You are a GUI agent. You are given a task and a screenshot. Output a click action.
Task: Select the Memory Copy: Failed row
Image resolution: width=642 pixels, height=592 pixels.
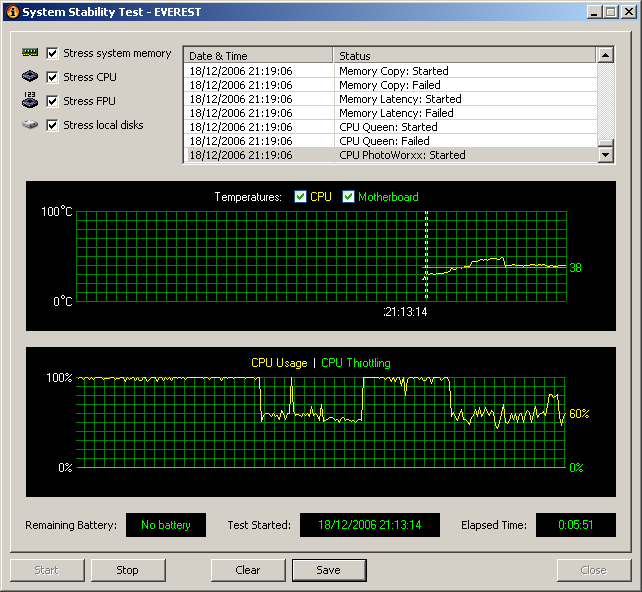click(390, 85)
